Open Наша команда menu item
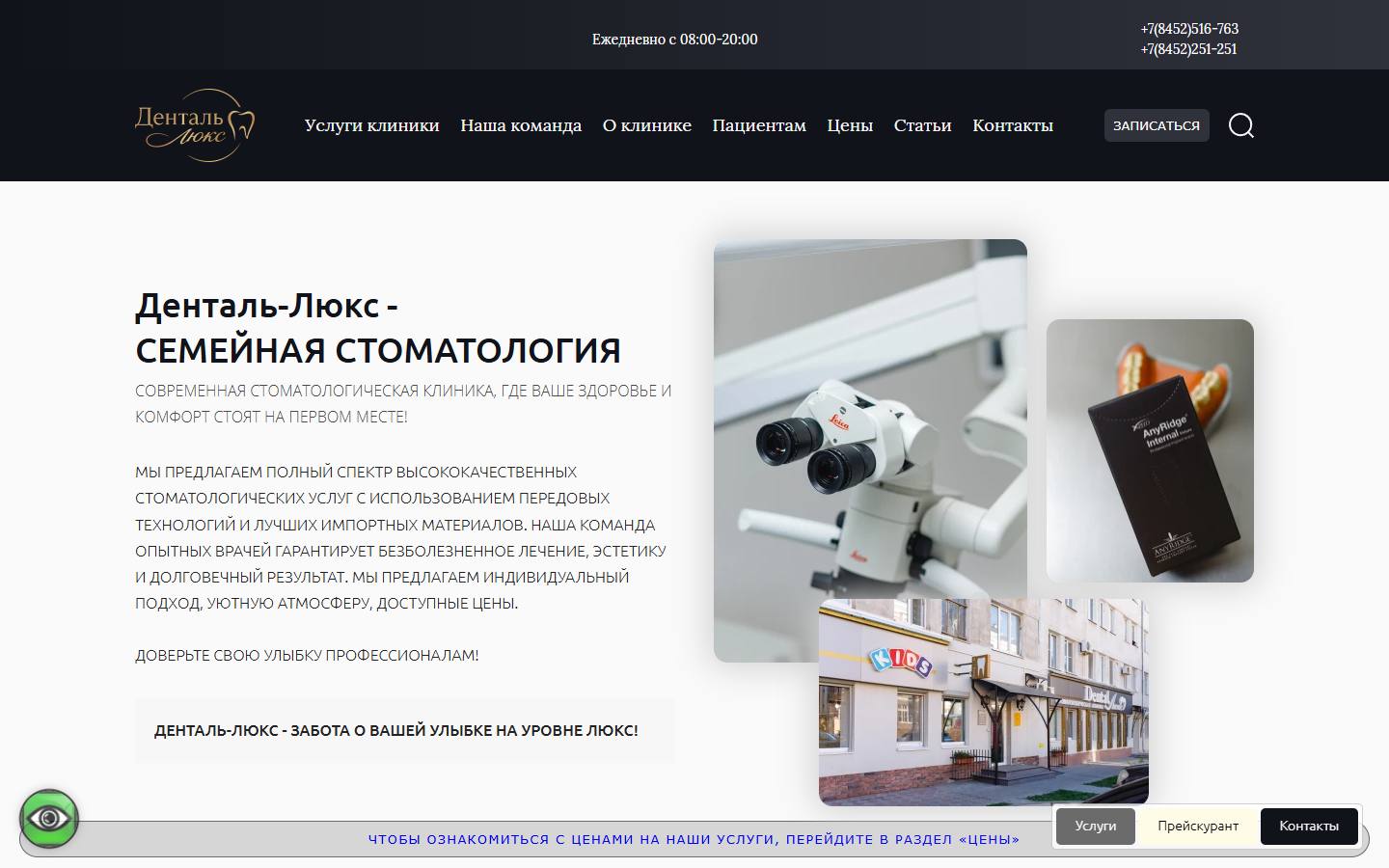Screen dimensions: 1389x868 pos(521,125)
